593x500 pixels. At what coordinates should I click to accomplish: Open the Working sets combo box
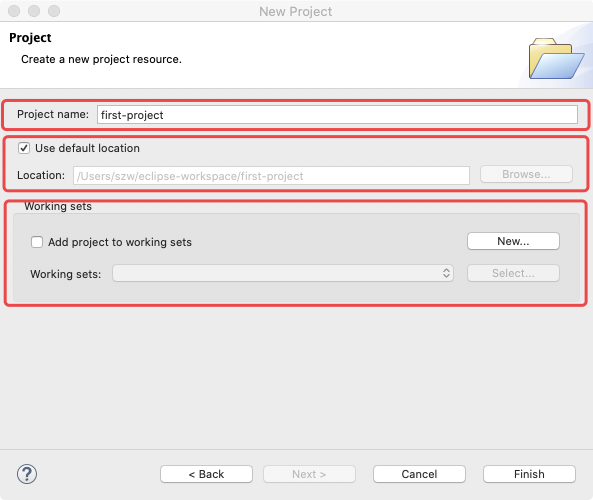283,273
